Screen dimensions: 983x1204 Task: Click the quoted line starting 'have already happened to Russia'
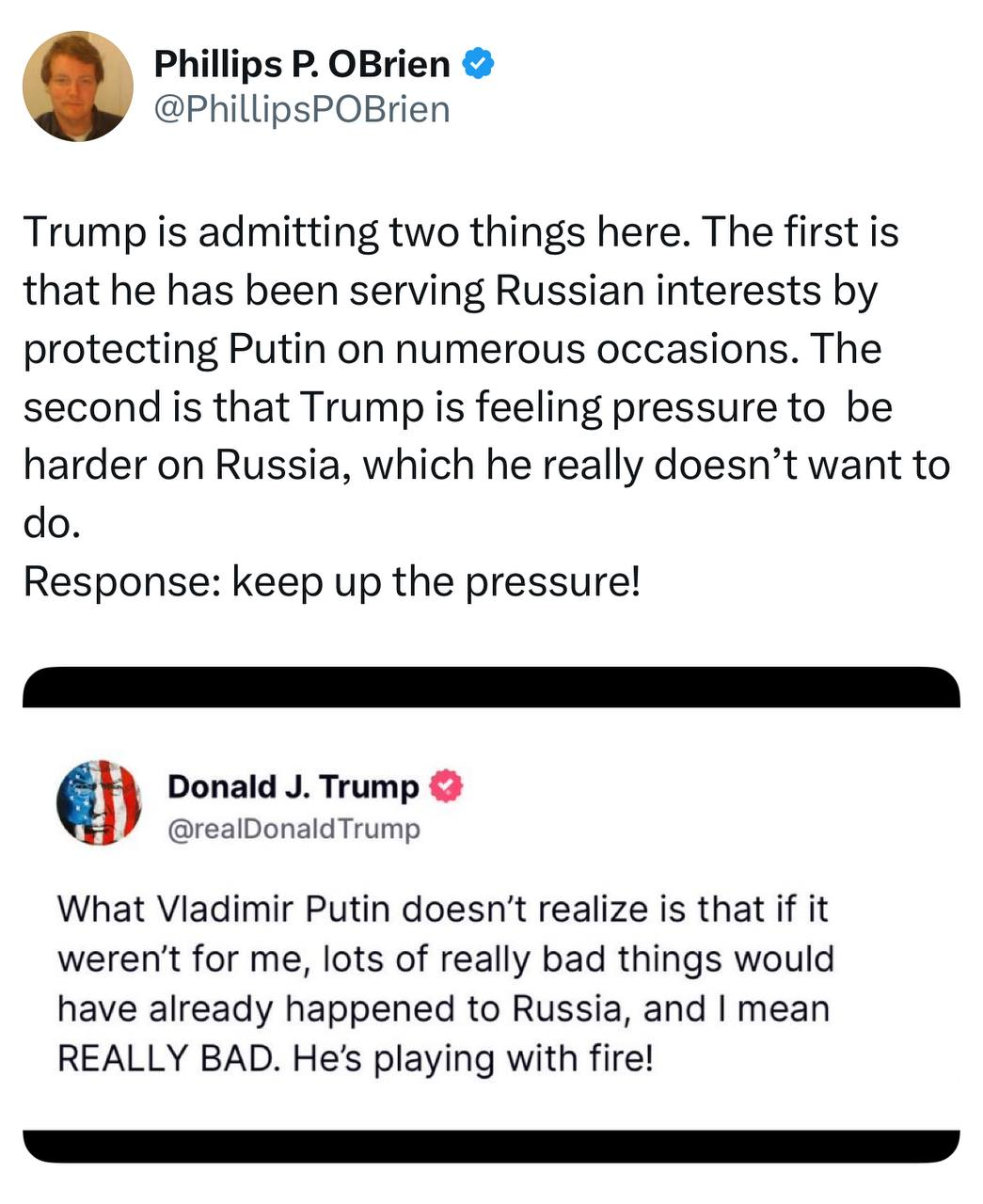(x=444, y=1008)
